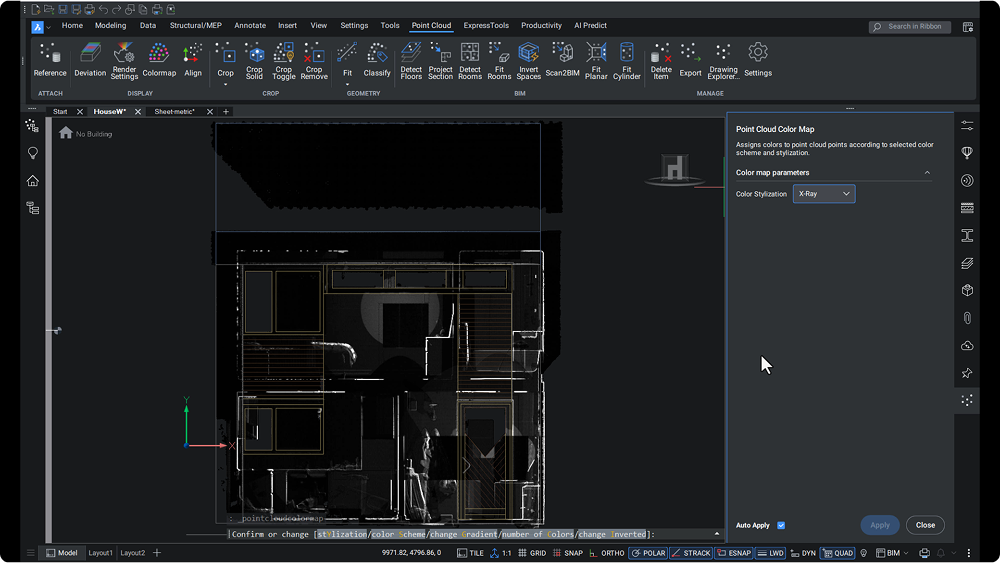Switch to the Layout1 tab

(x=100, y=553)
